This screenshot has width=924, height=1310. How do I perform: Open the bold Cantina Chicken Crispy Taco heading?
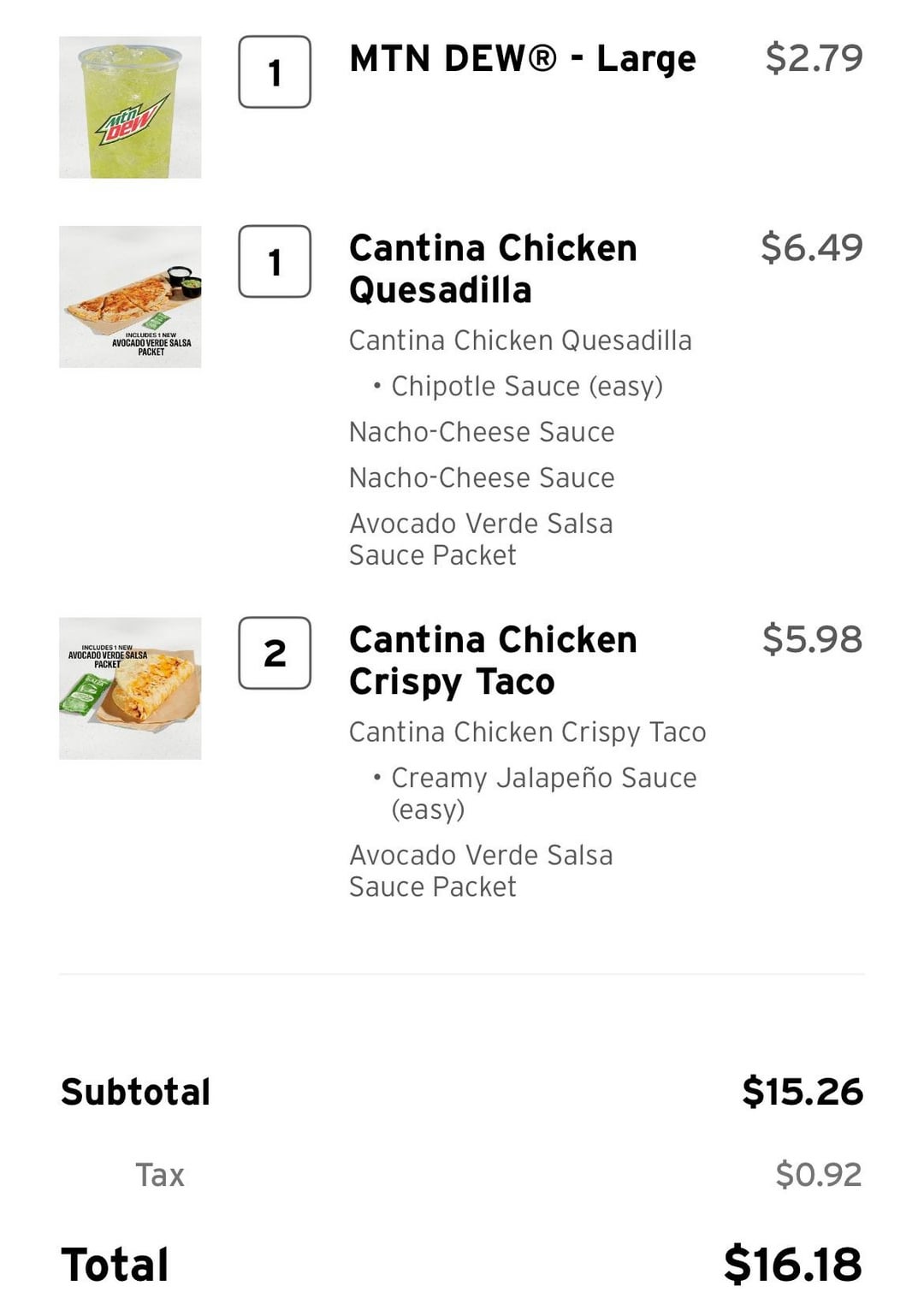(x=493, y=661)
